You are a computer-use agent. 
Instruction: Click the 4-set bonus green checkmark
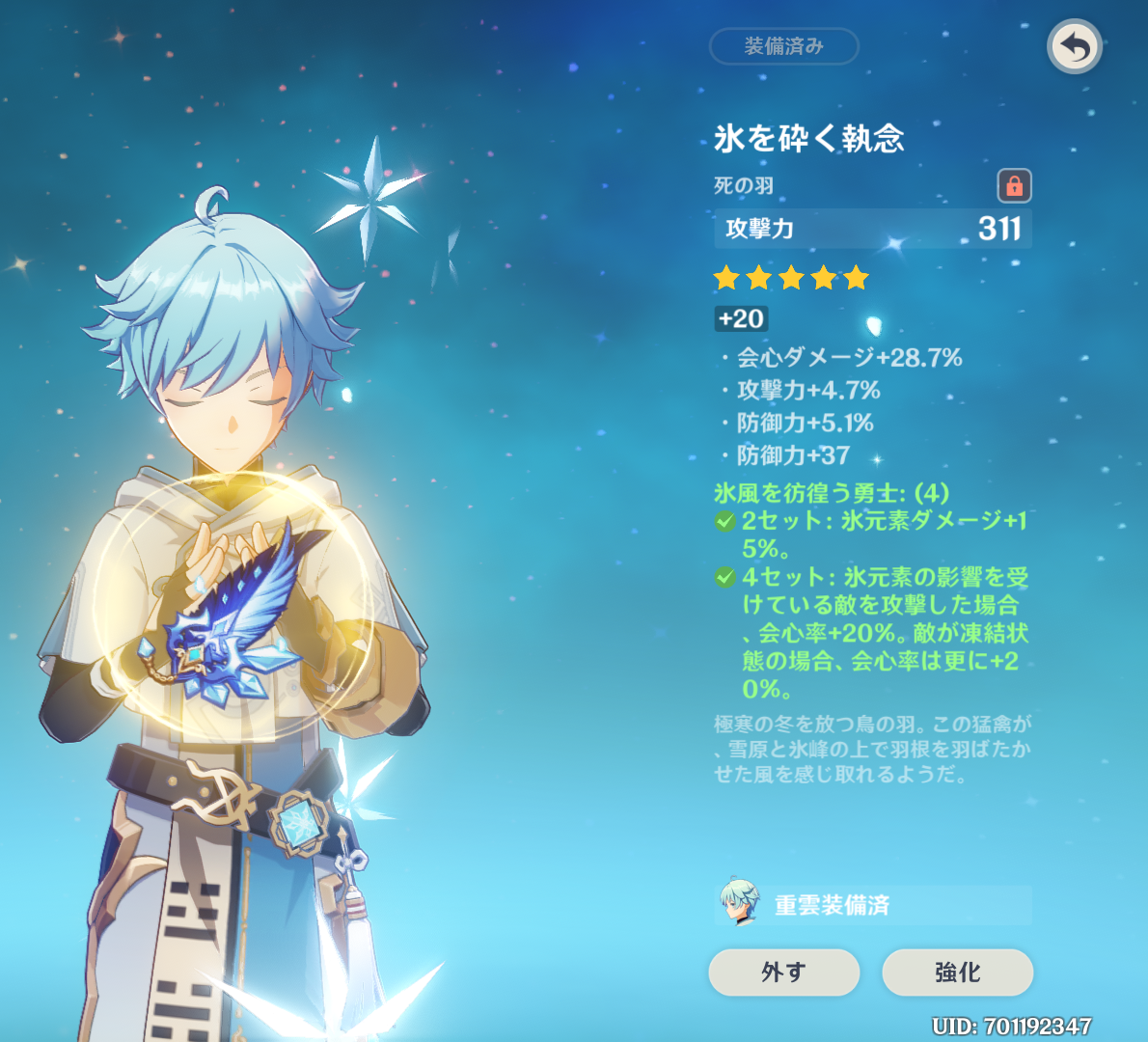pos(724,577)
